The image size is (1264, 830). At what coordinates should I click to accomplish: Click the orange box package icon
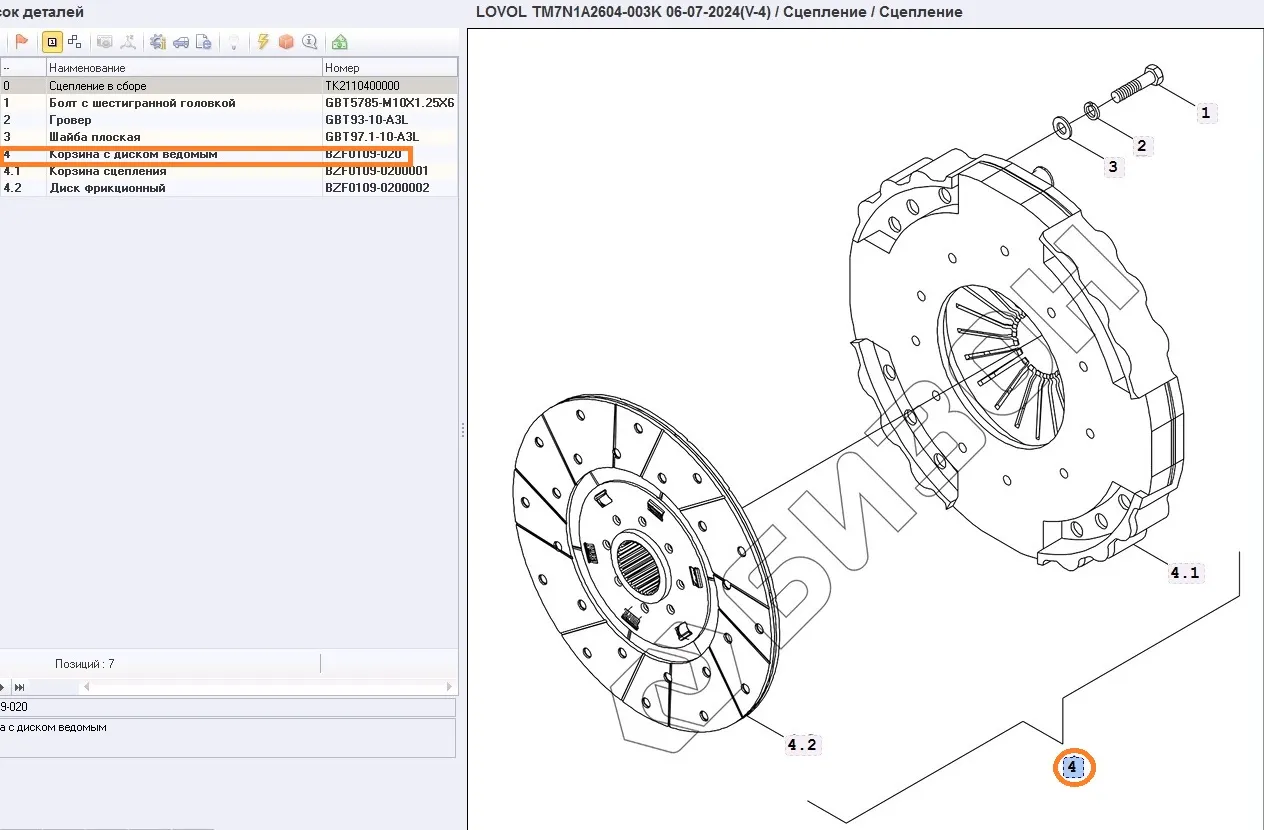click(x=286, y=42)
